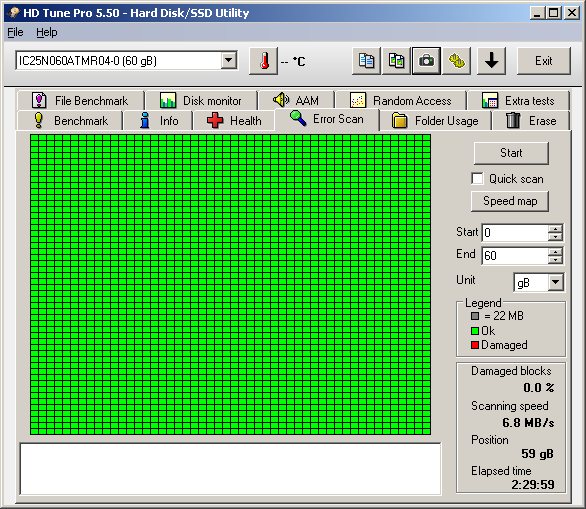586x509 pixels.
Task: Open options with the tools icon
Action: tap(456, 61)
